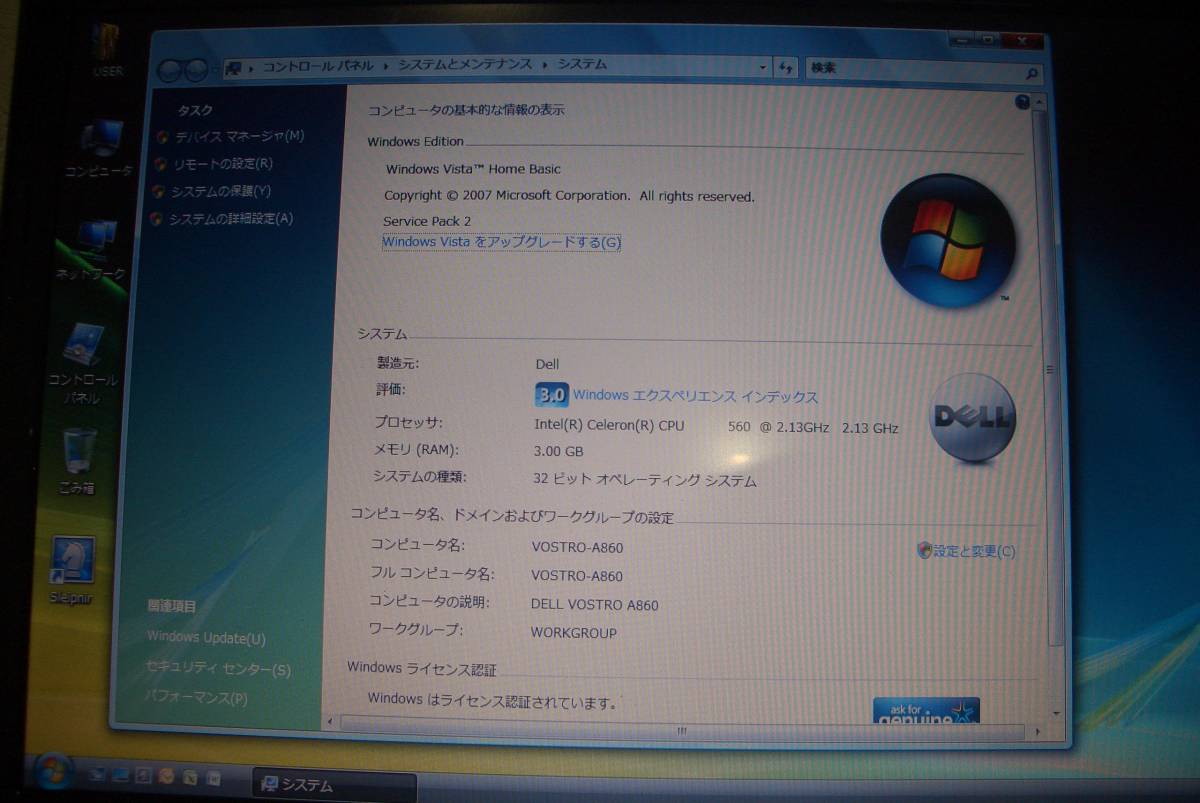Click the orange round quick launch icon
This screenshot has height=803, width=1200.
coord(166,776)
